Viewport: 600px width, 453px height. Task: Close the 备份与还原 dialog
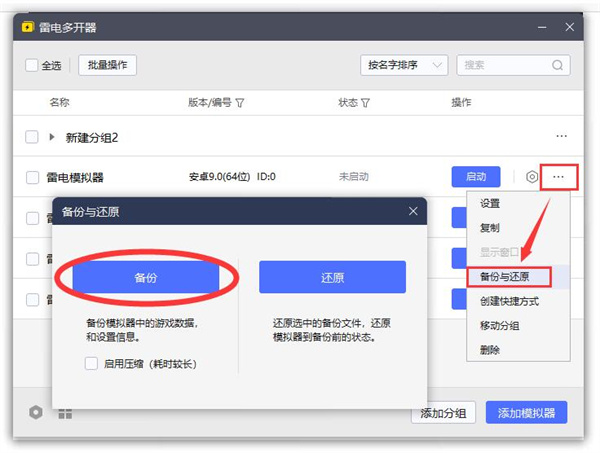pos(413,211)
